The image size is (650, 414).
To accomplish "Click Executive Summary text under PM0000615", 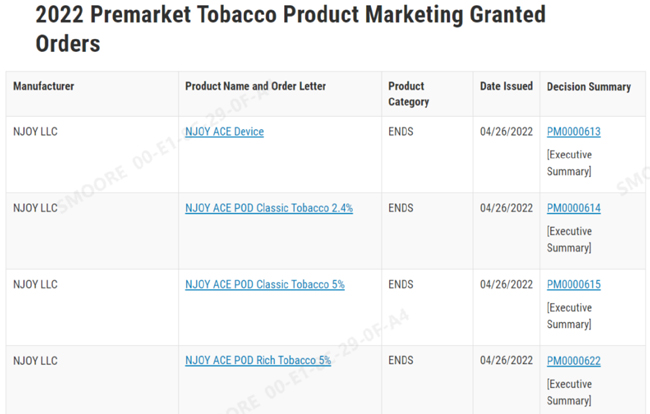I will pos(569,315).
